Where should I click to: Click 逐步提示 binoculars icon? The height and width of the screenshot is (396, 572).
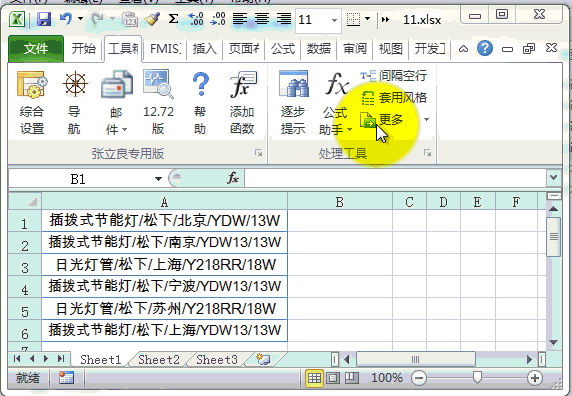click(293, 84)
